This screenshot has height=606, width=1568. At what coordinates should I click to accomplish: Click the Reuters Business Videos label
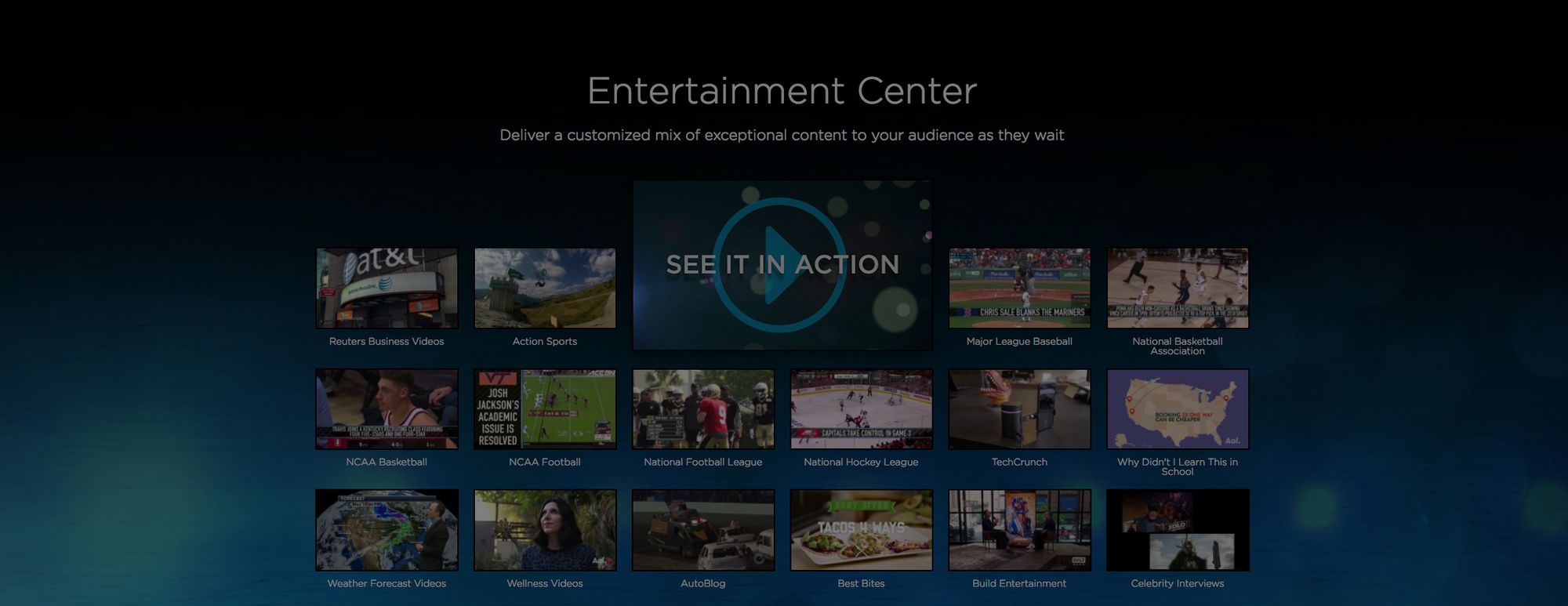(387, 342)
